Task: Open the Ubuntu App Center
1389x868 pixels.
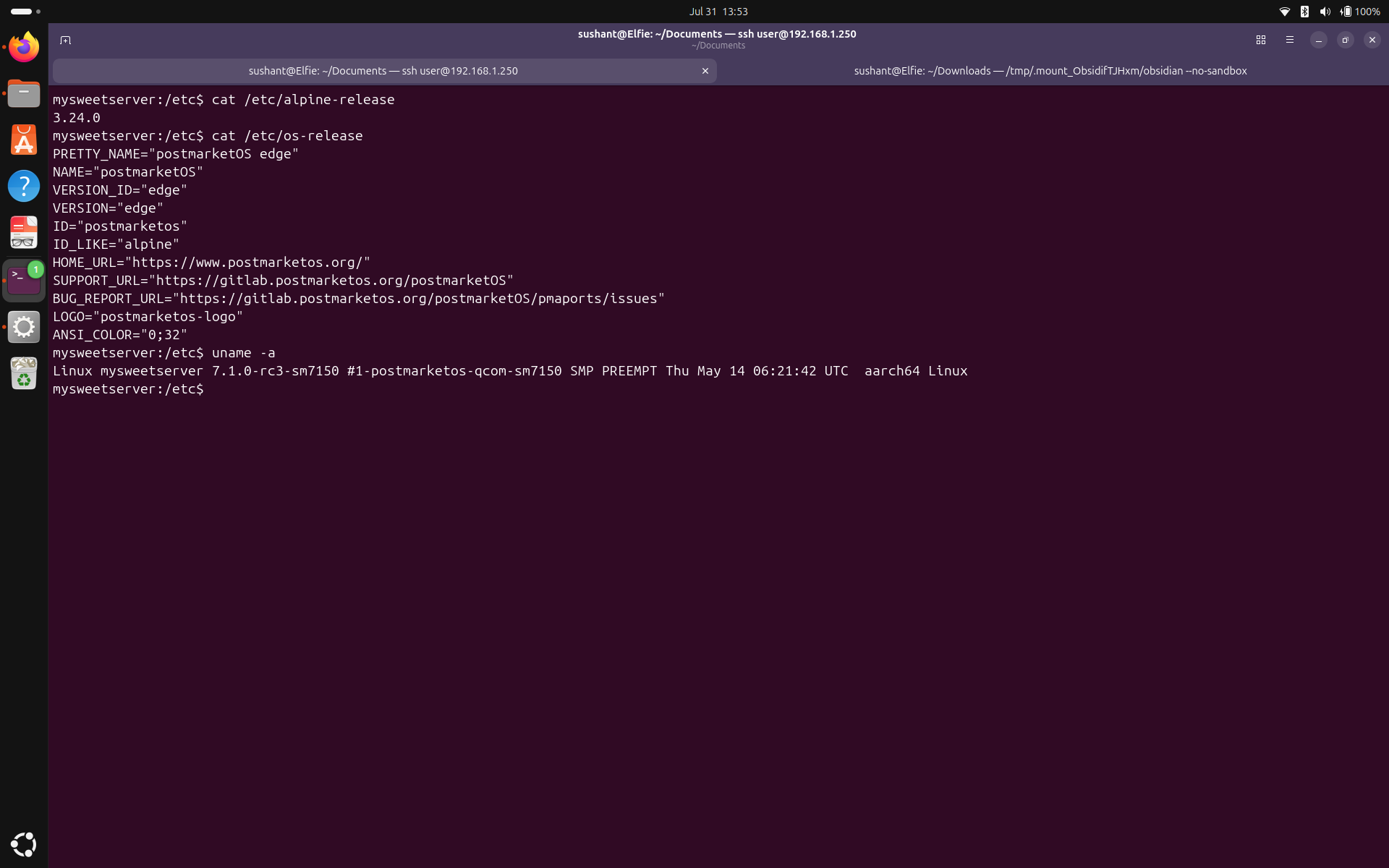Action: coord(24,140)
